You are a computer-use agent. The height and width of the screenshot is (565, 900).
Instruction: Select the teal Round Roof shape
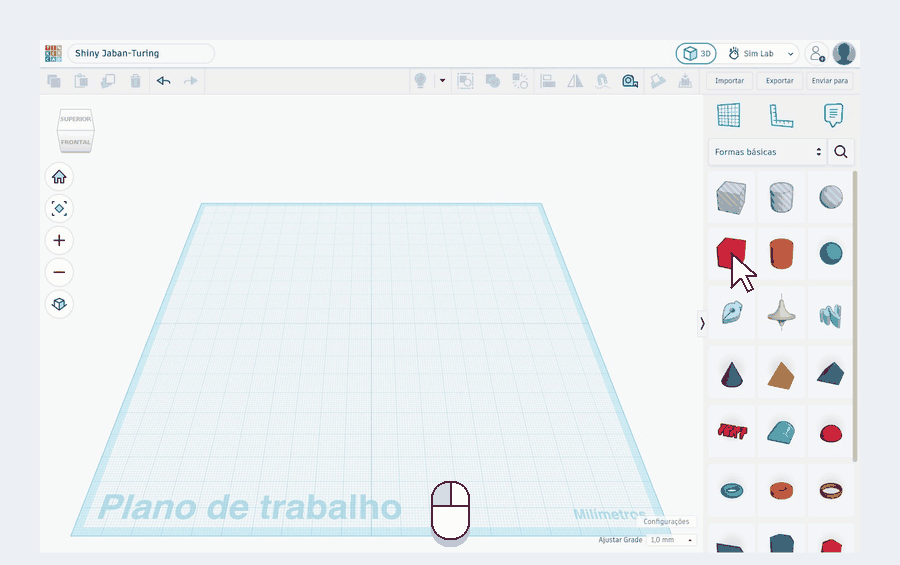(x=781, y=432)
